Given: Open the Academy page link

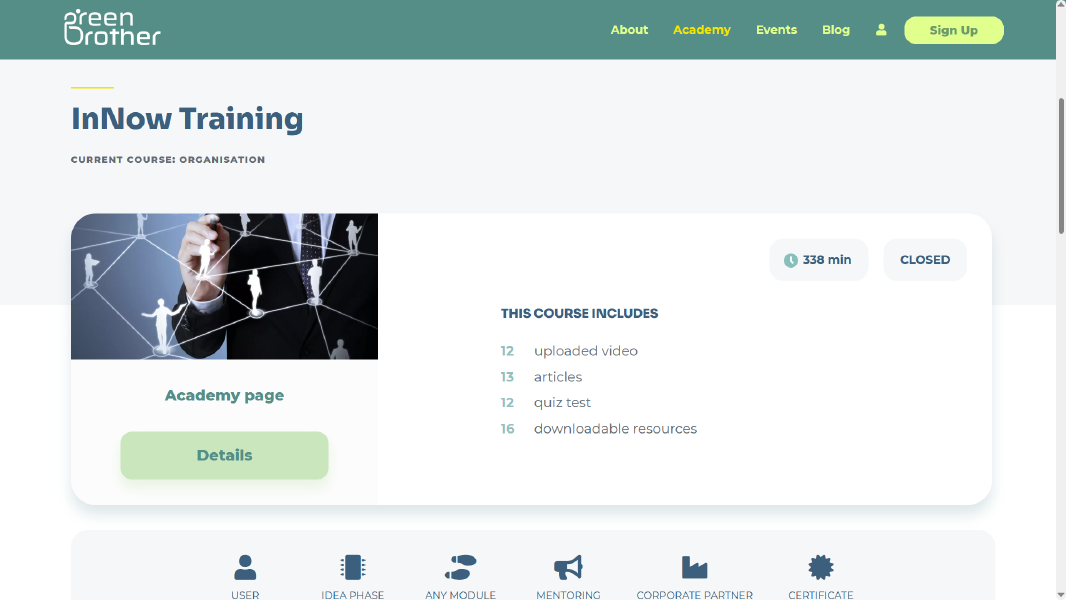Looking at the screenshot, I should [x=224, y=395].
